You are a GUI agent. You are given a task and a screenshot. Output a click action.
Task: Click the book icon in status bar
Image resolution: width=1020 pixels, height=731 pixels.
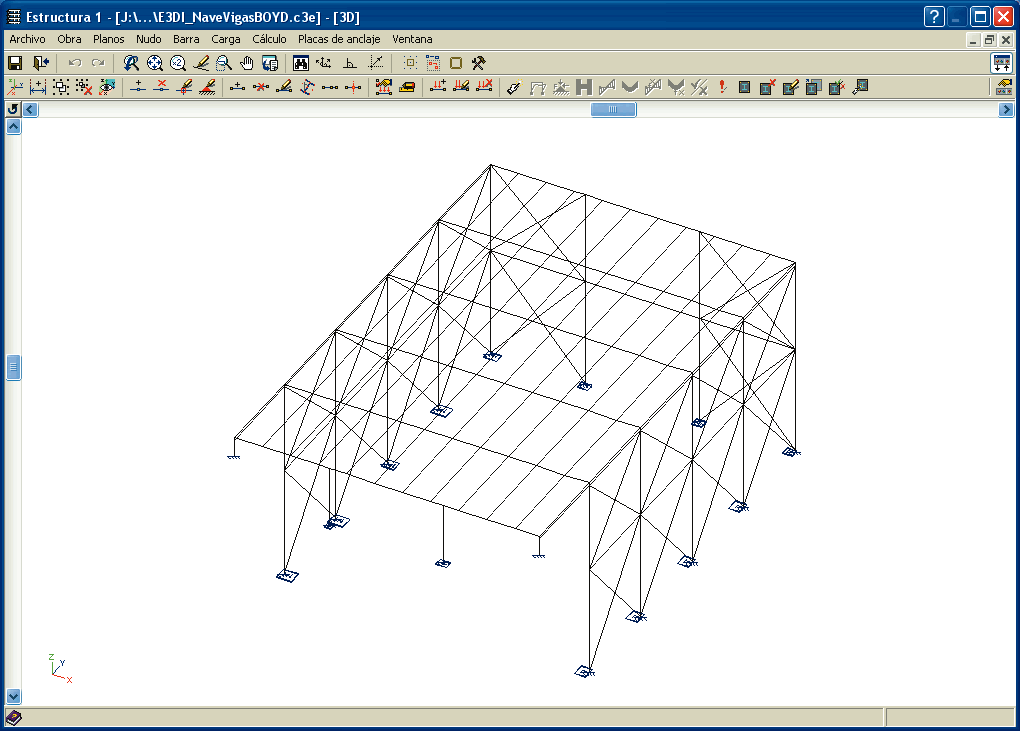[x=14, y=718]
